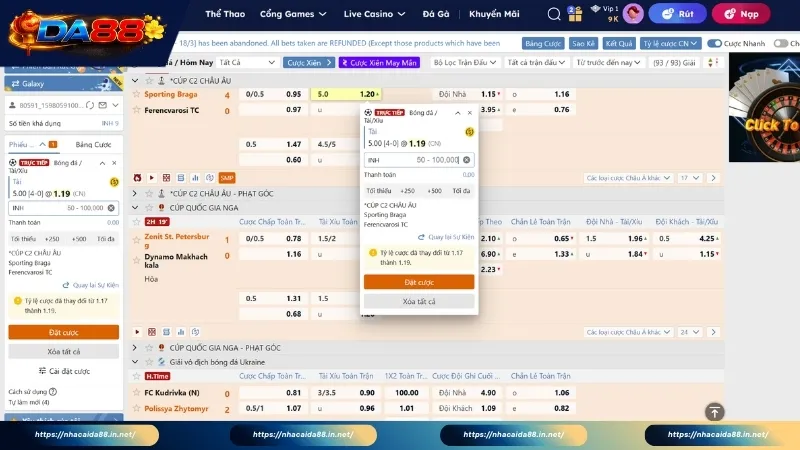Viewport: 800px width, 450px height.
Task: Open the Thể Thao menu
Action: [x=225, y=15]
